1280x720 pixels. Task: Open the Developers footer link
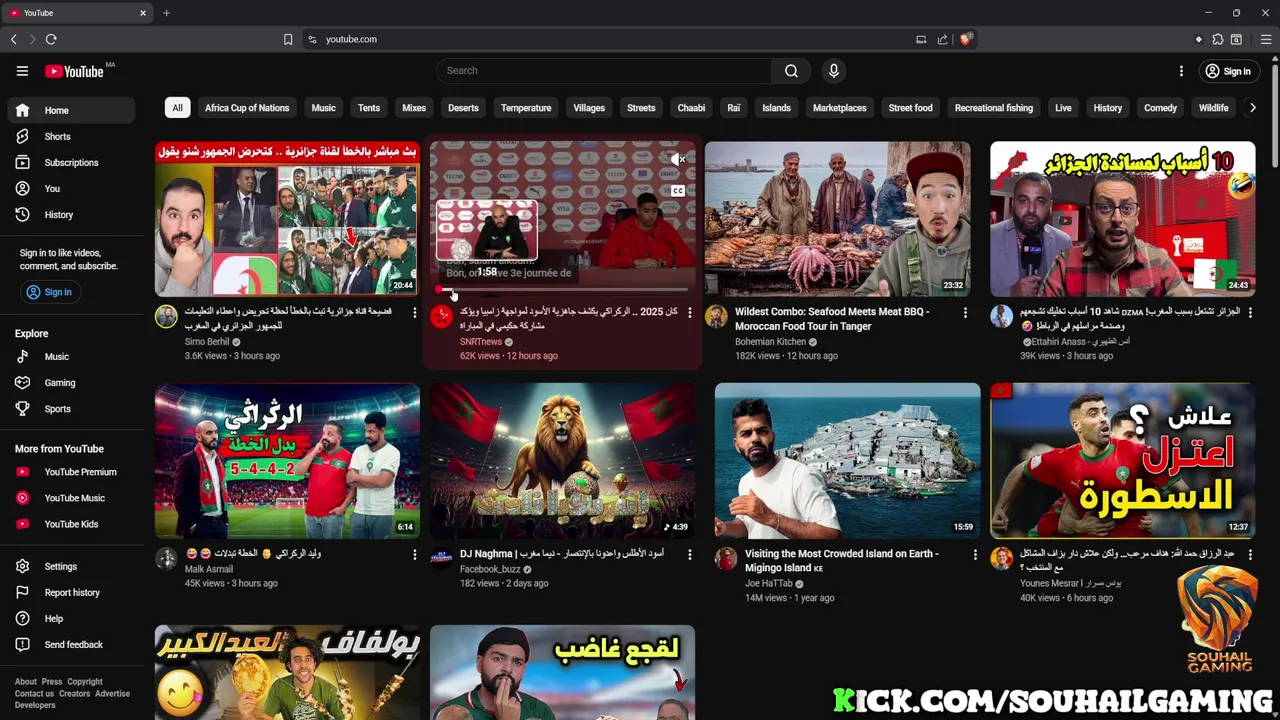35,705
